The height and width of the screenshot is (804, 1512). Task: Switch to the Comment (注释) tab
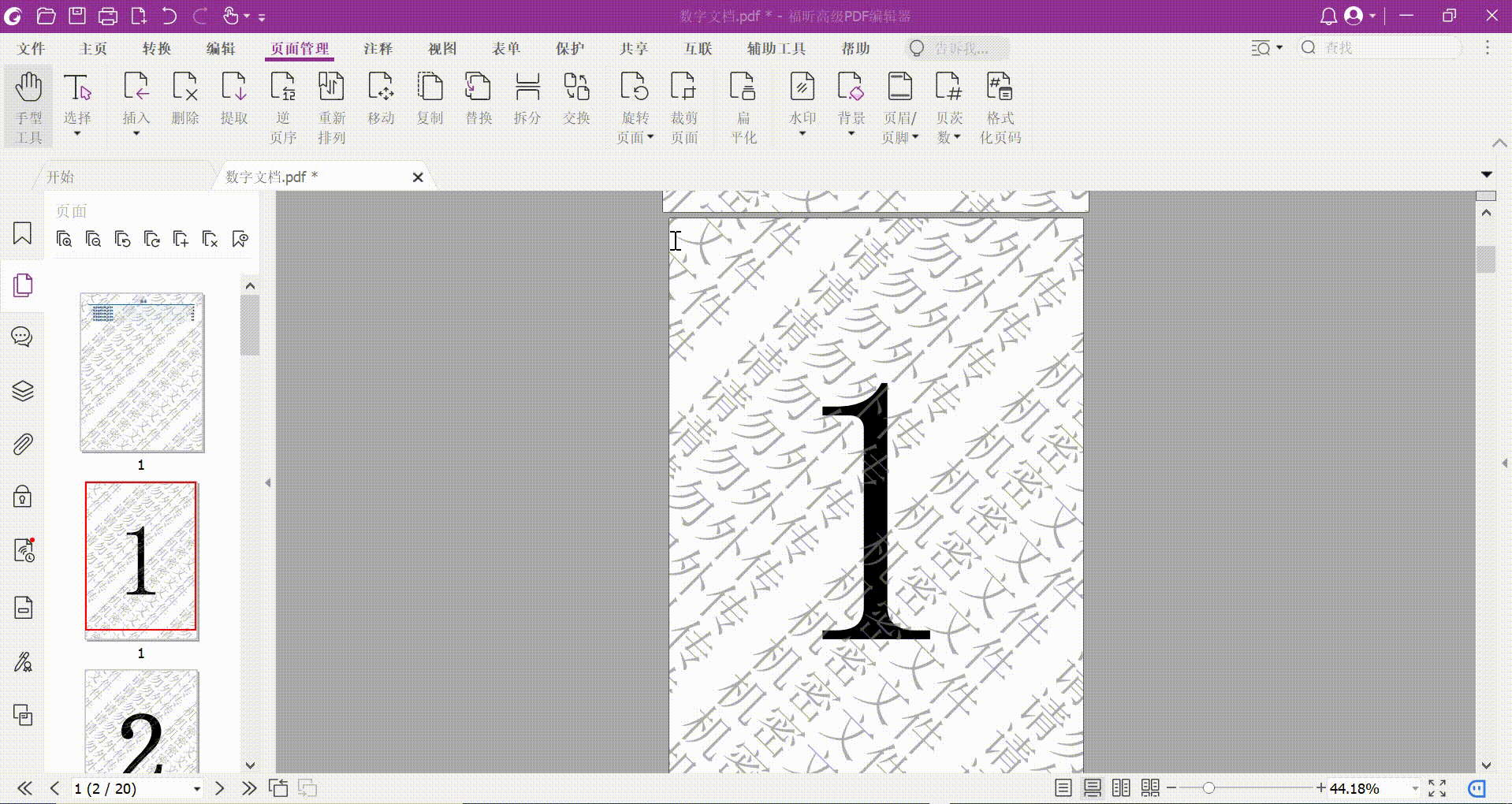tap(378, 48)
